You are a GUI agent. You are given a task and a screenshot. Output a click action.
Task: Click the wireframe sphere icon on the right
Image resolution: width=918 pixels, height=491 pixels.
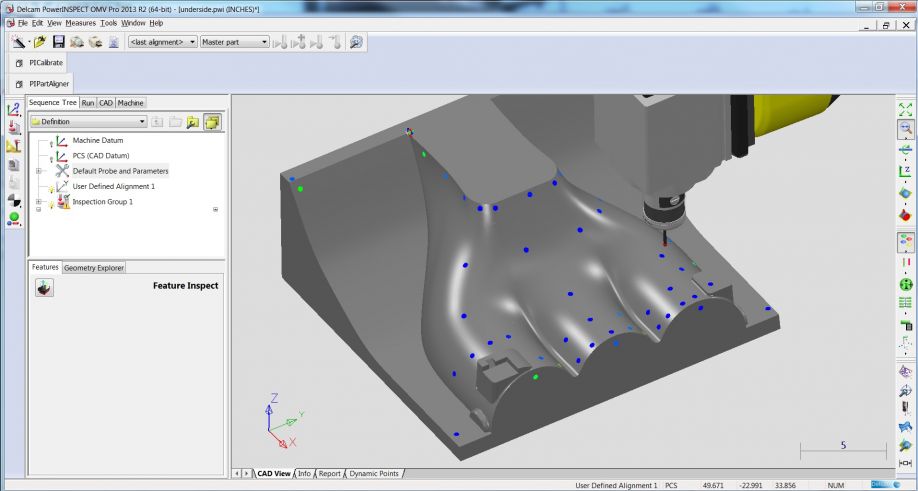(905, 372)
